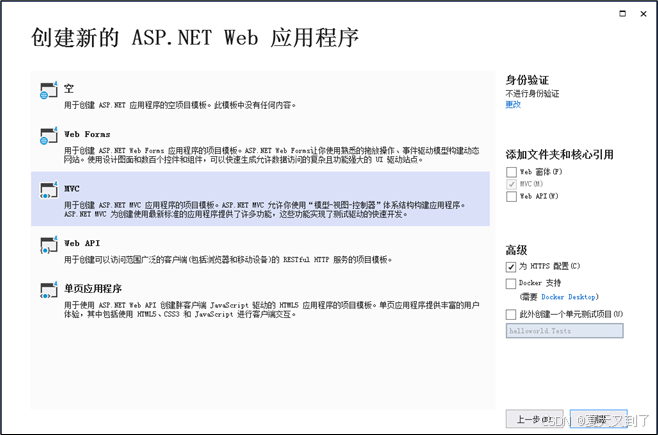Click the Web Forms description text
The height and width of the screenshot is (435, 658).
272,155
